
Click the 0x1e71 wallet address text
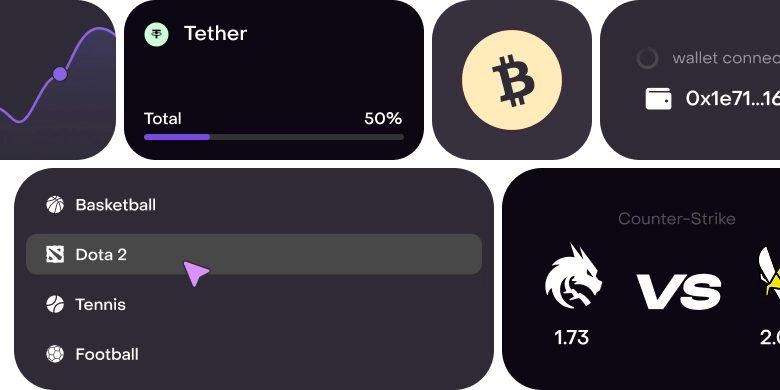(733, 99)
